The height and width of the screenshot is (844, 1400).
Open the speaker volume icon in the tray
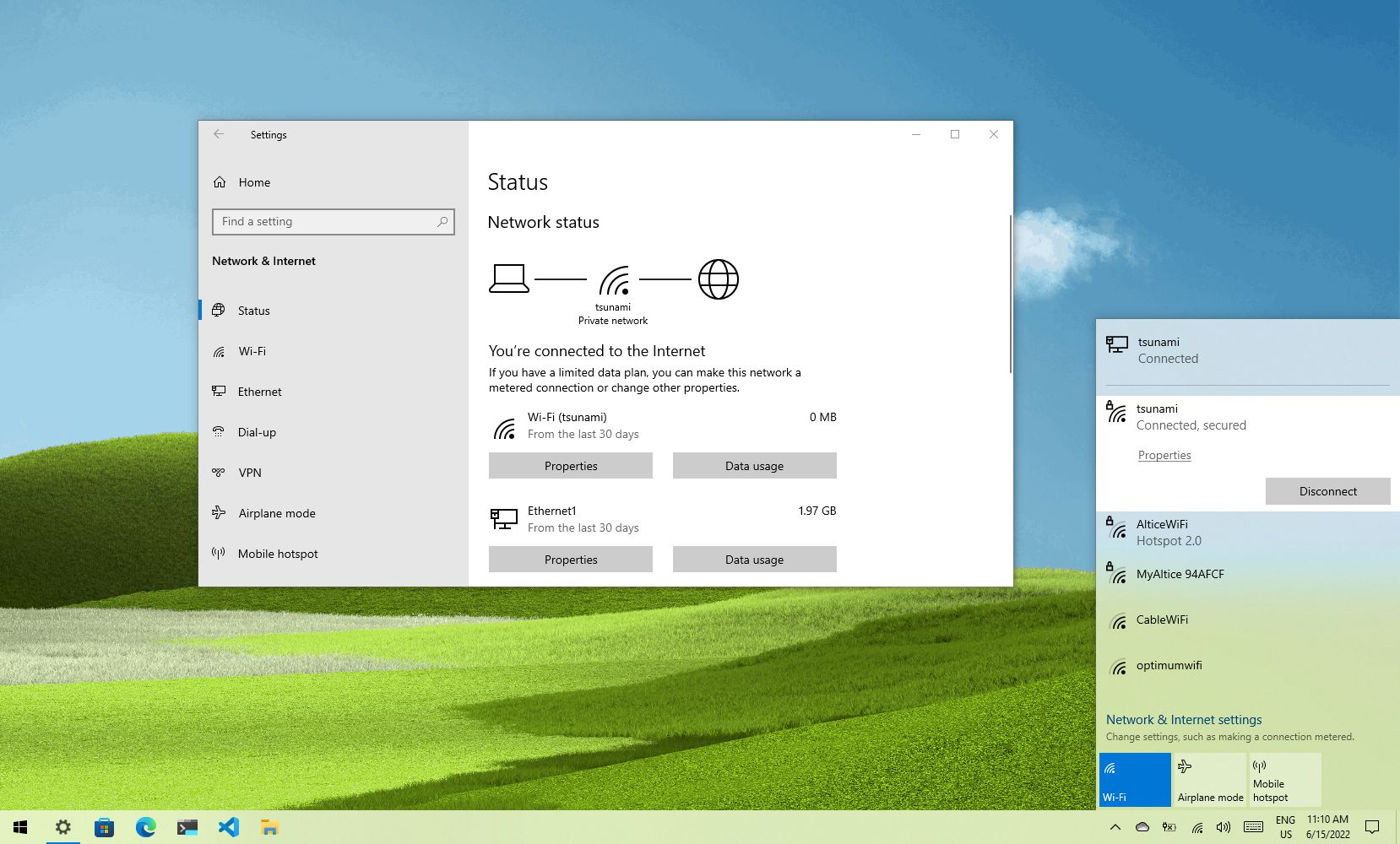[x=1223, y=827]
